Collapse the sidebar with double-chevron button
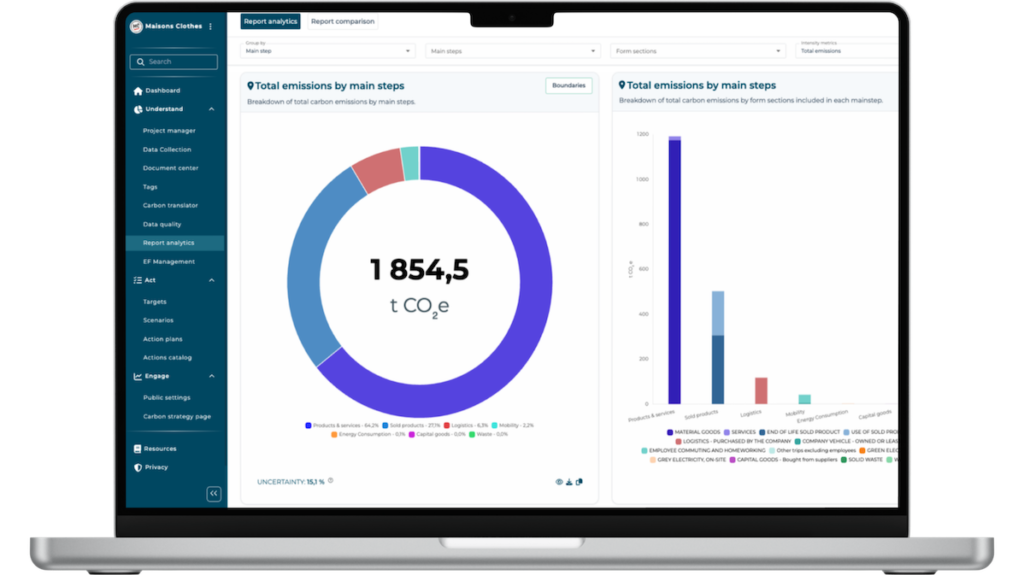The width and height of the screenshot is (1024, 575). coord(214,493)
